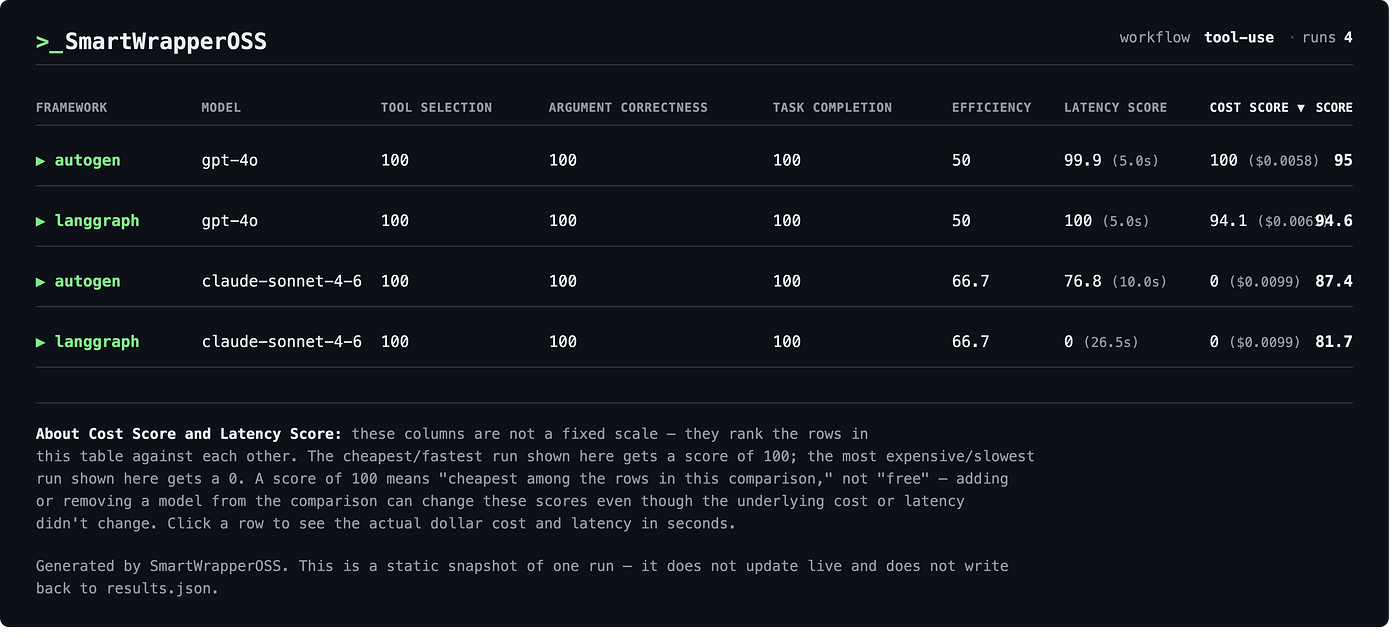
Task: Click 'gpt-4o' model in langgraph row
Action: click(229, 221)
